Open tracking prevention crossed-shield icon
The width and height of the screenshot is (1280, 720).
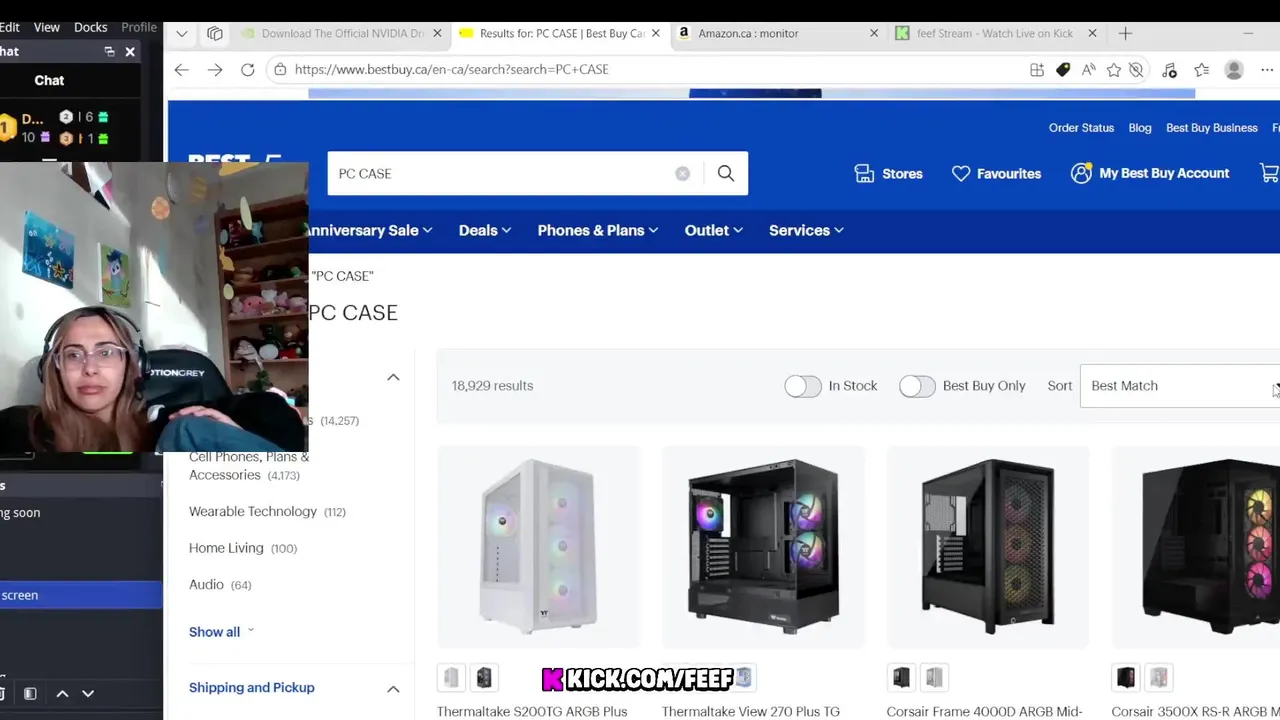(x=1136, y=69)
